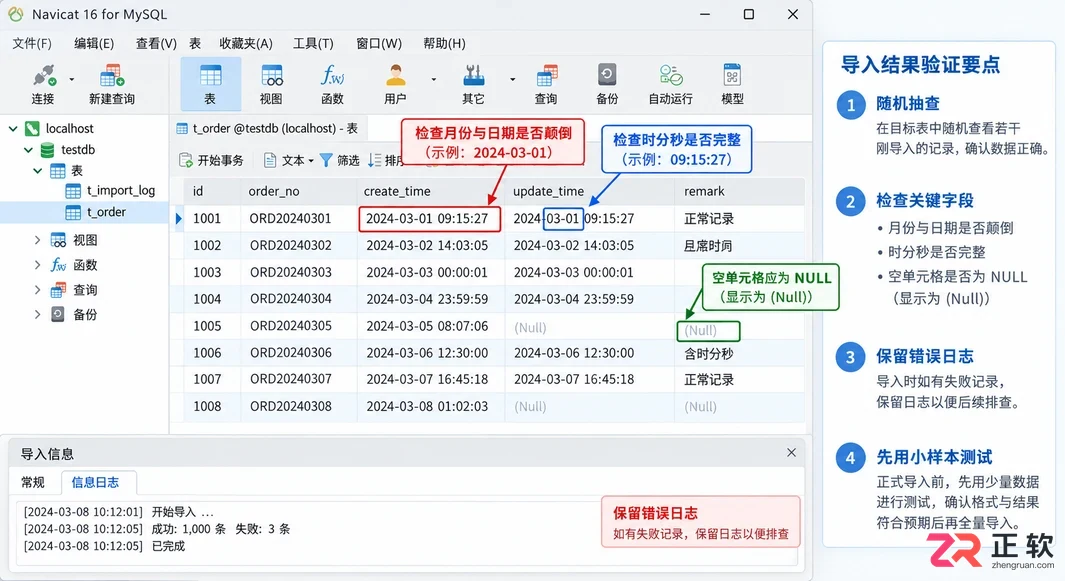Screen dimensions: 1065x581
Task: Expand the 备份 tree node
Action: click(37, 315)
